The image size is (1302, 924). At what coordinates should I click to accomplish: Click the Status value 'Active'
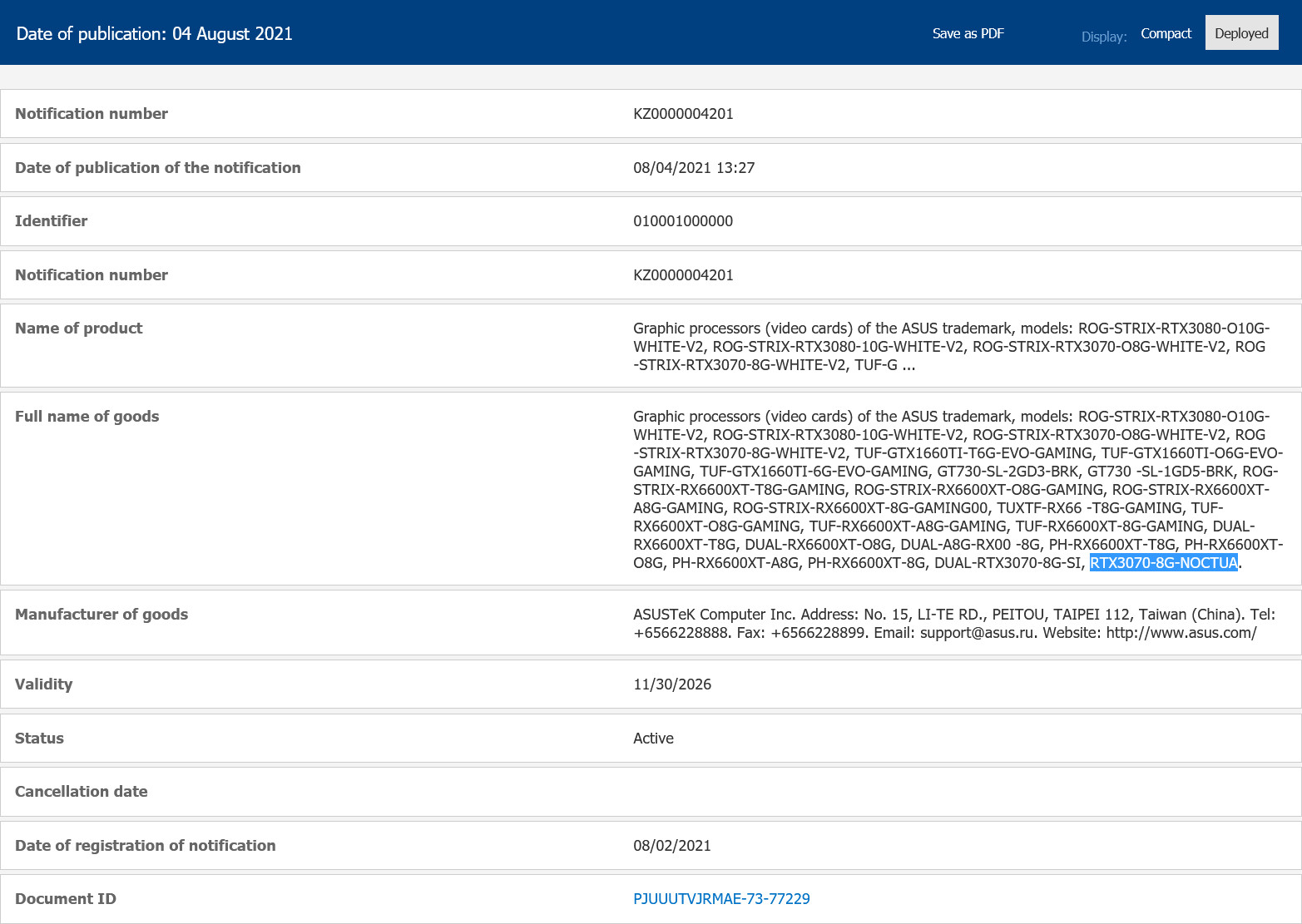[653, 739]
